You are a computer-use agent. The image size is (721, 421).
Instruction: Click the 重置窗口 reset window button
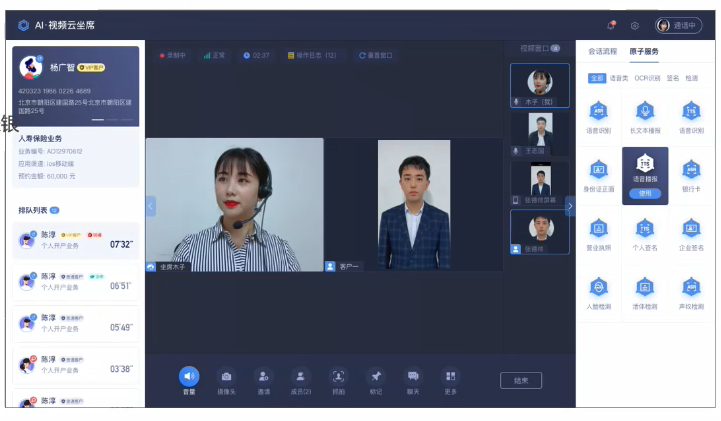(x=376, y=55)
